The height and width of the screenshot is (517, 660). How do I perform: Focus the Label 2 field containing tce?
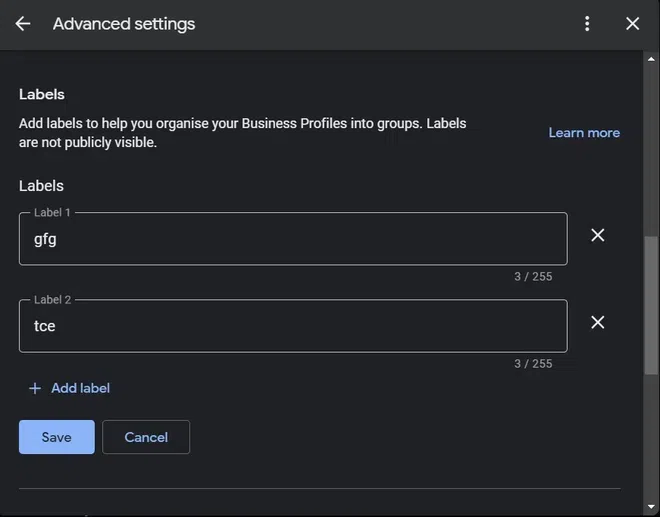(x=293, y=327)
